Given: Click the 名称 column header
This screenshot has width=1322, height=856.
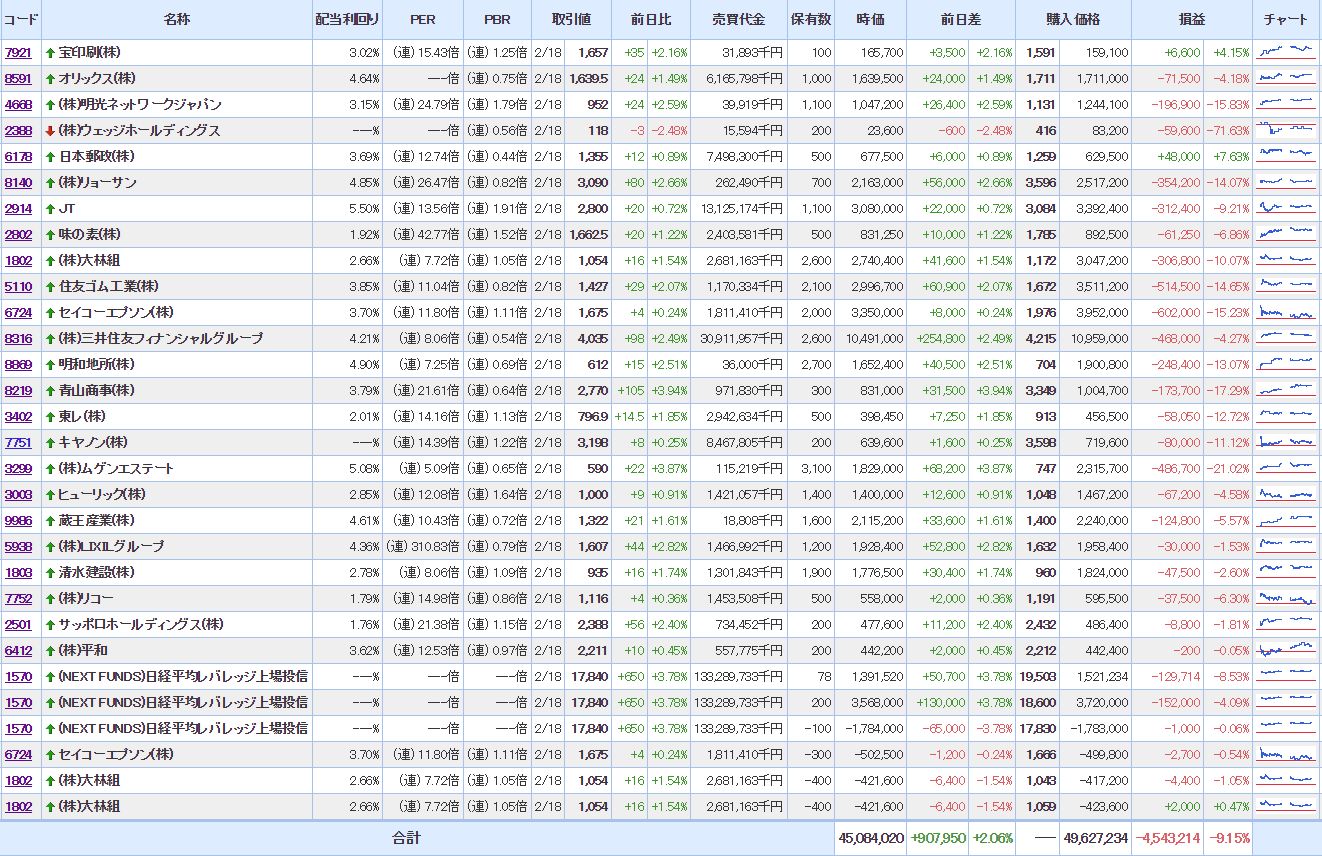Looking at the screenshot, I should coord(176,20).
